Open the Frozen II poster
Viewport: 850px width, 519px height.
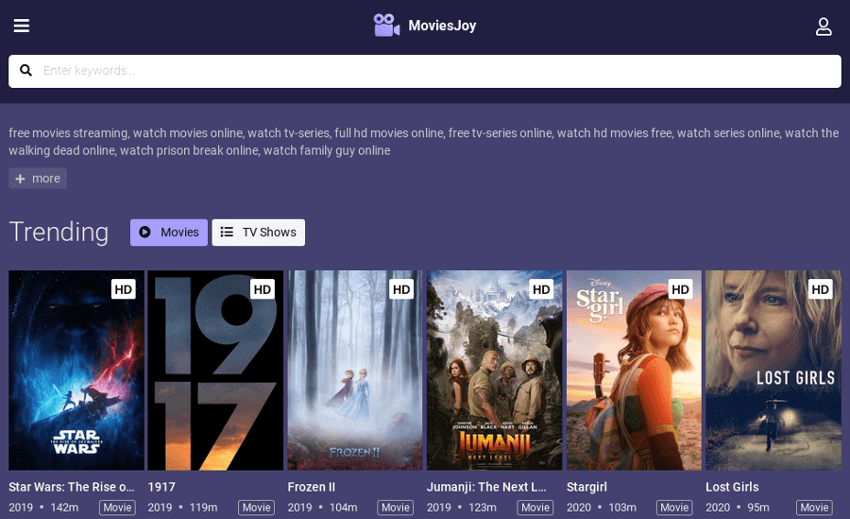click(x=355, y=370)
